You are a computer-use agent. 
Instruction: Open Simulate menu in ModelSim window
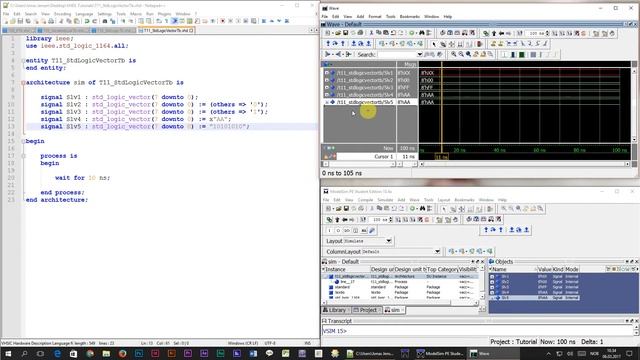click(385, 200)
